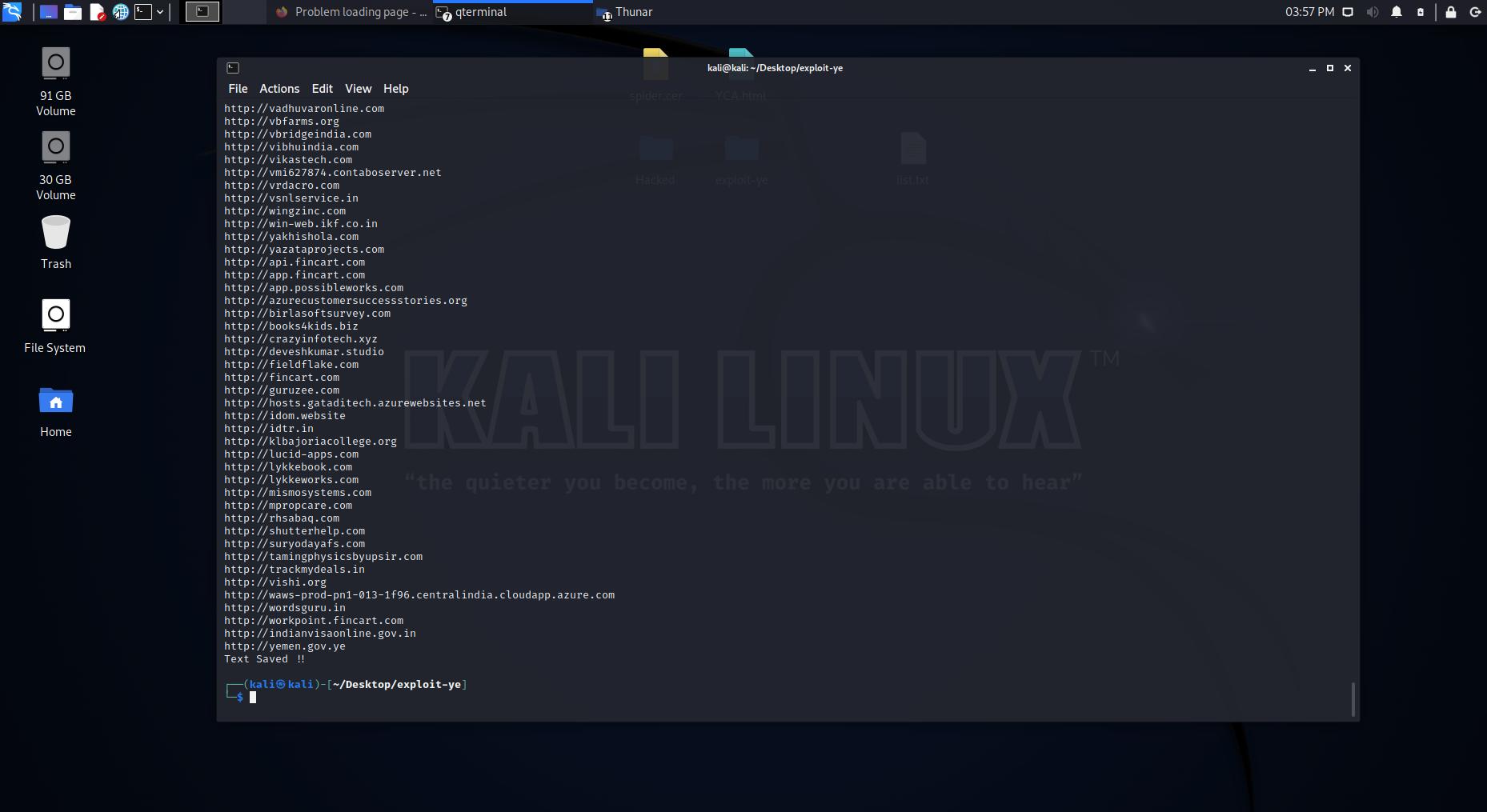Open the Home folder desktop icon
Viewport: 1487px width, 812px height.
56,411
